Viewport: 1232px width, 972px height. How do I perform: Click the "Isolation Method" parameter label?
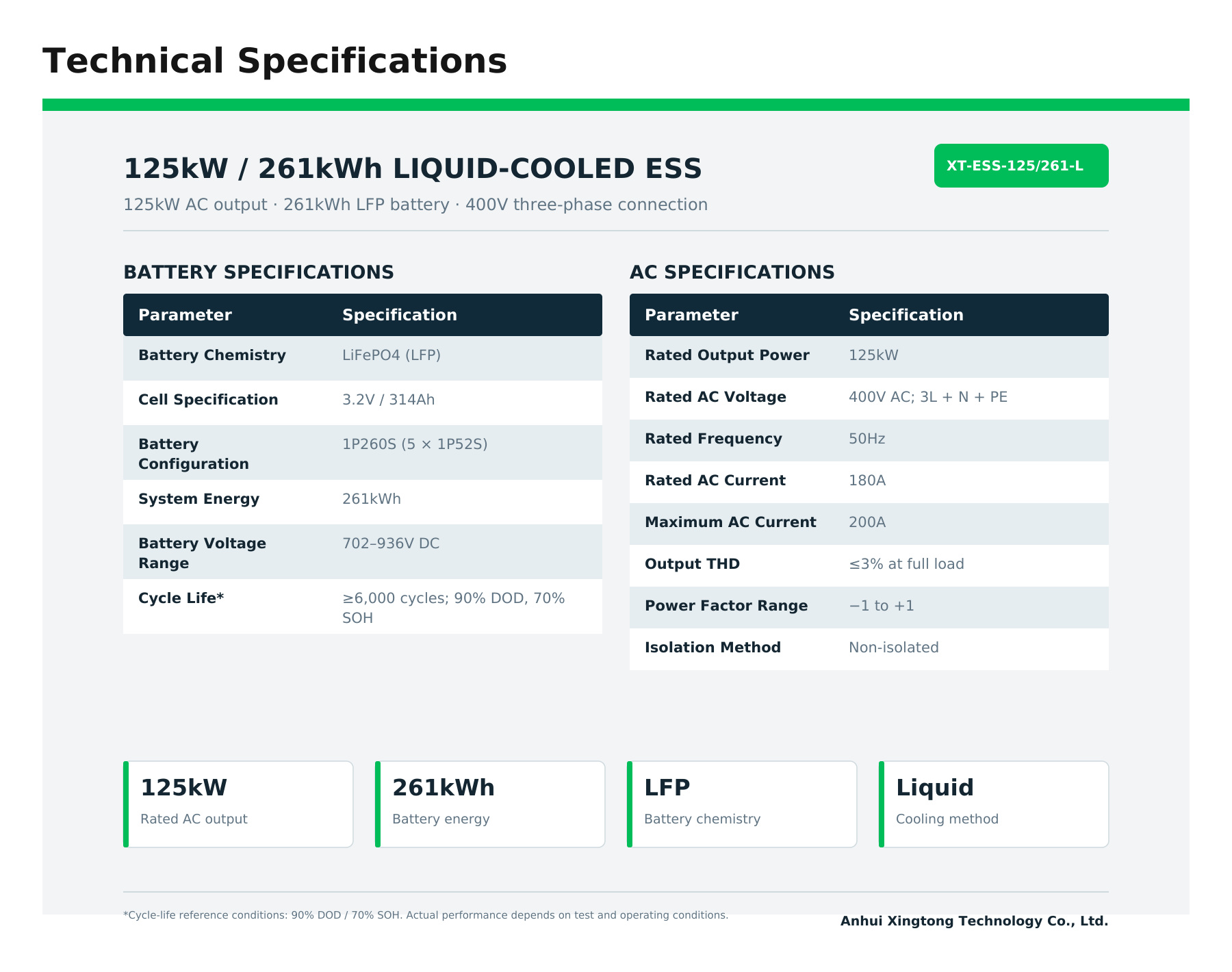pyautogui.click(x=713, y=648)
